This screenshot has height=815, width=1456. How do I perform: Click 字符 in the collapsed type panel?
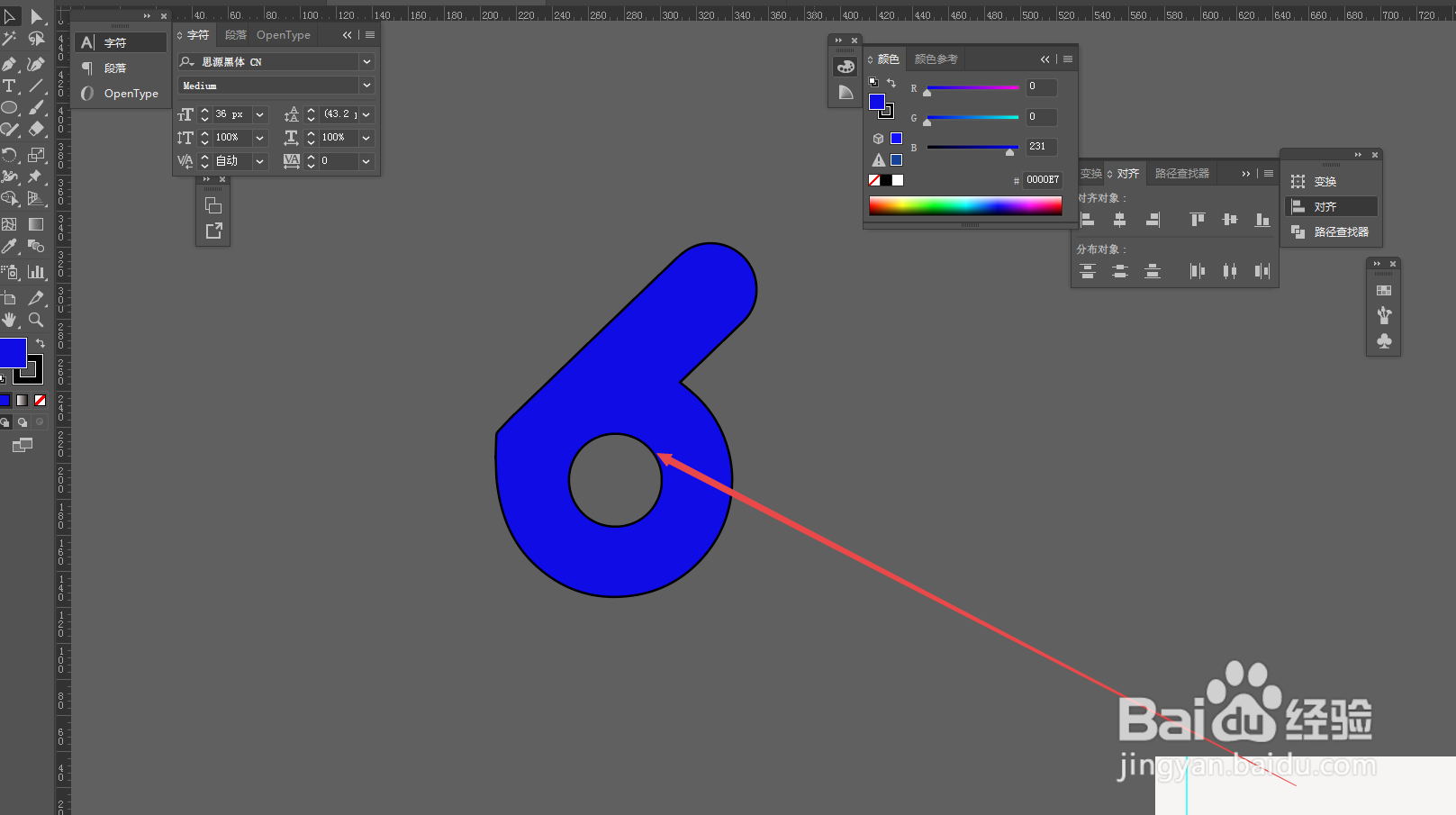point(122,42)
